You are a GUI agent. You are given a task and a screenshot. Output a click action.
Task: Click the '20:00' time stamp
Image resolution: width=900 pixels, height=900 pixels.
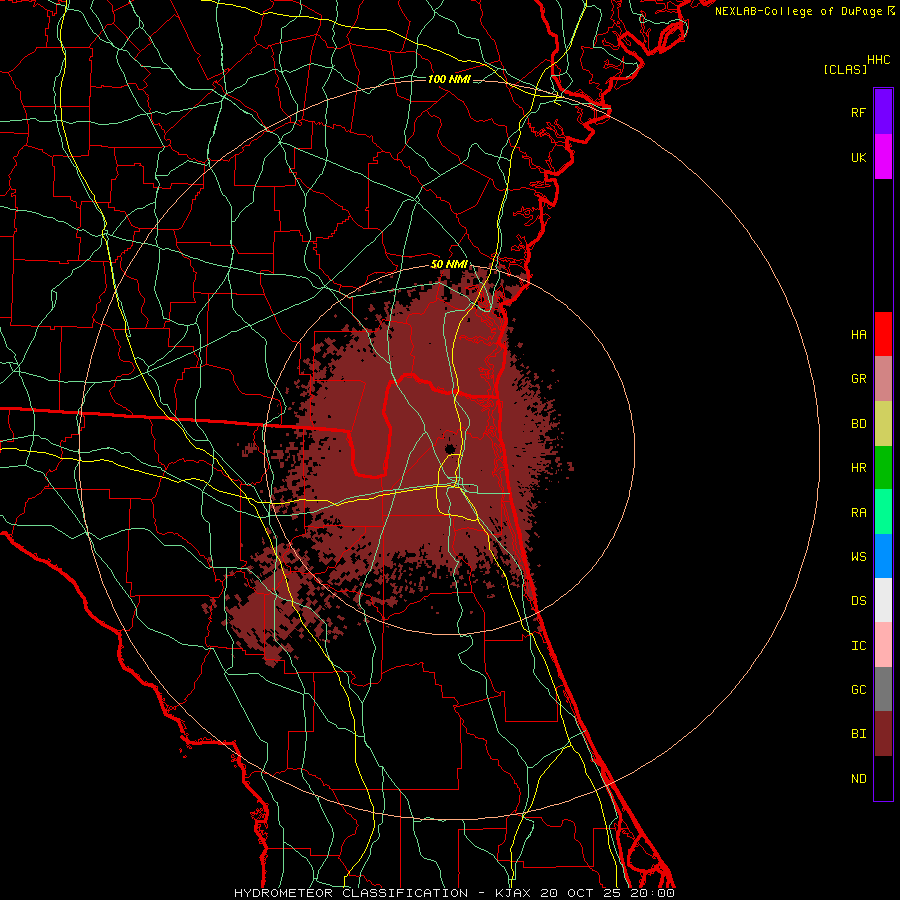652,893
